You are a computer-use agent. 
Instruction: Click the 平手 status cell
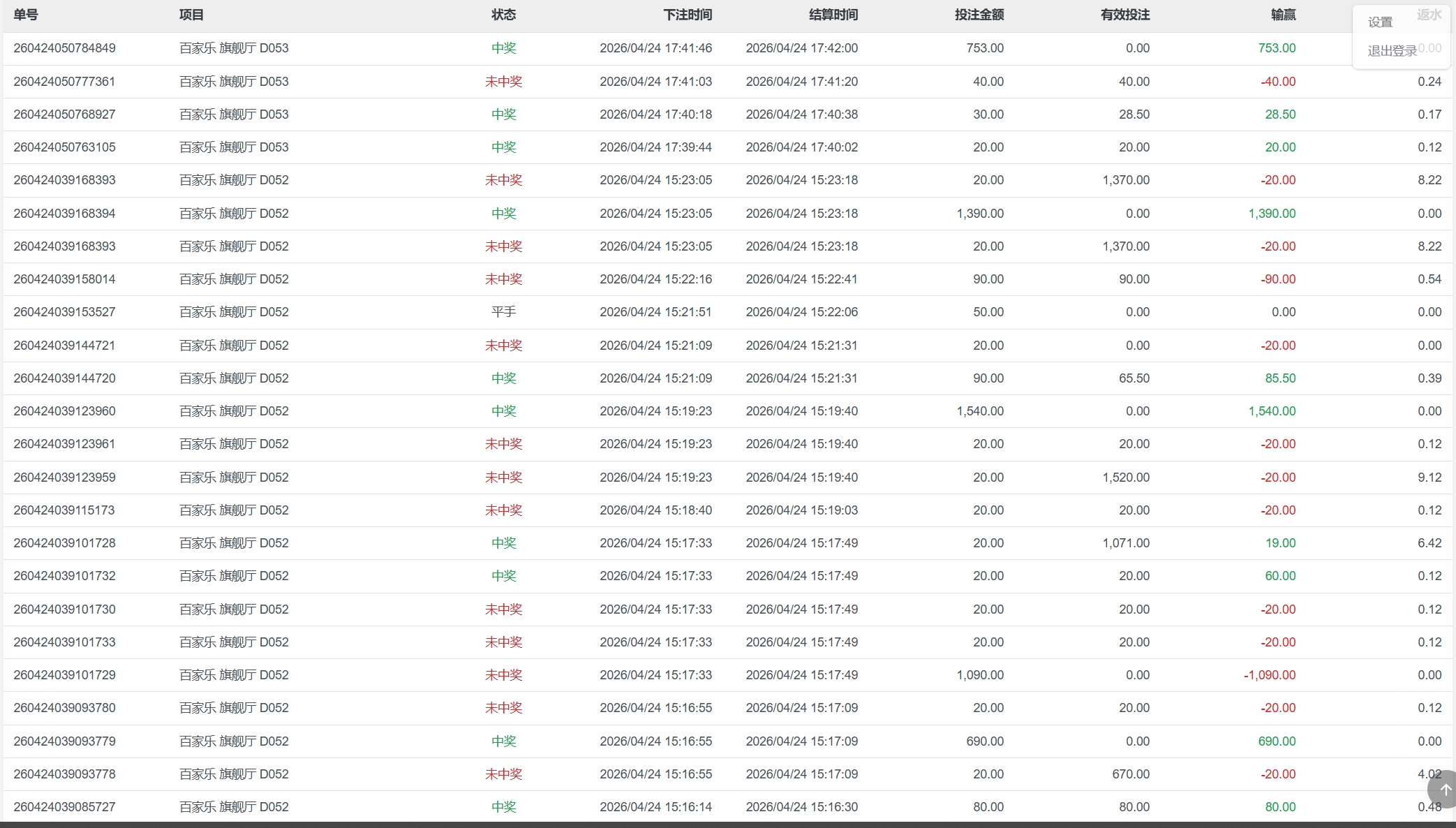point(503,312)
